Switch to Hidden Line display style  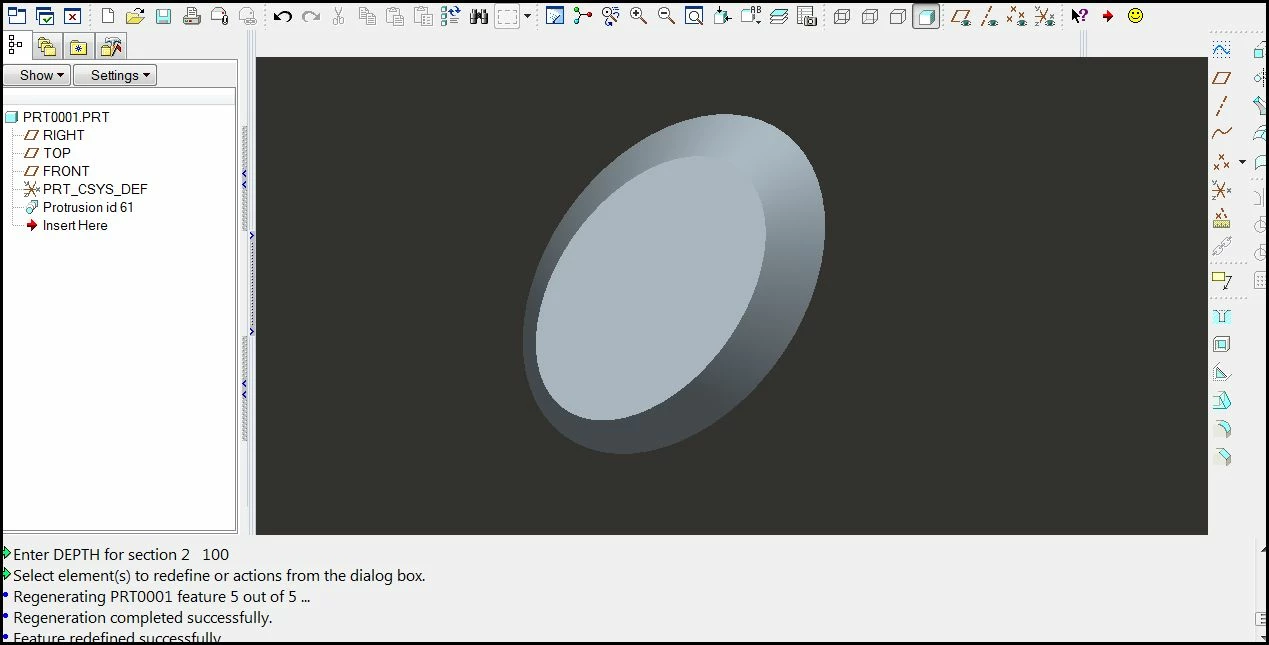pyautogui.click(x=870, y=16)
